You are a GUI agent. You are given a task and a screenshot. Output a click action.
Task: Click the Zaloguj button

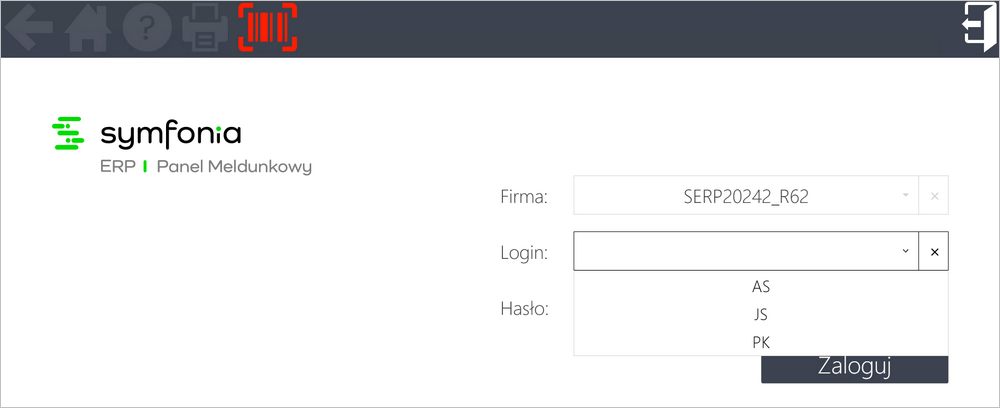coord(855,368)
